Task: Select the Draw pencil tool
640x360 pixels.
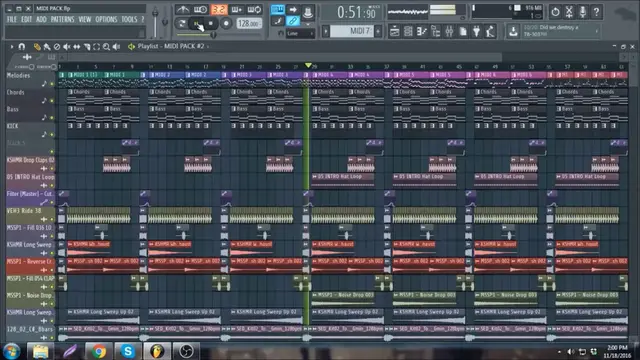Action: click(37, 47)
